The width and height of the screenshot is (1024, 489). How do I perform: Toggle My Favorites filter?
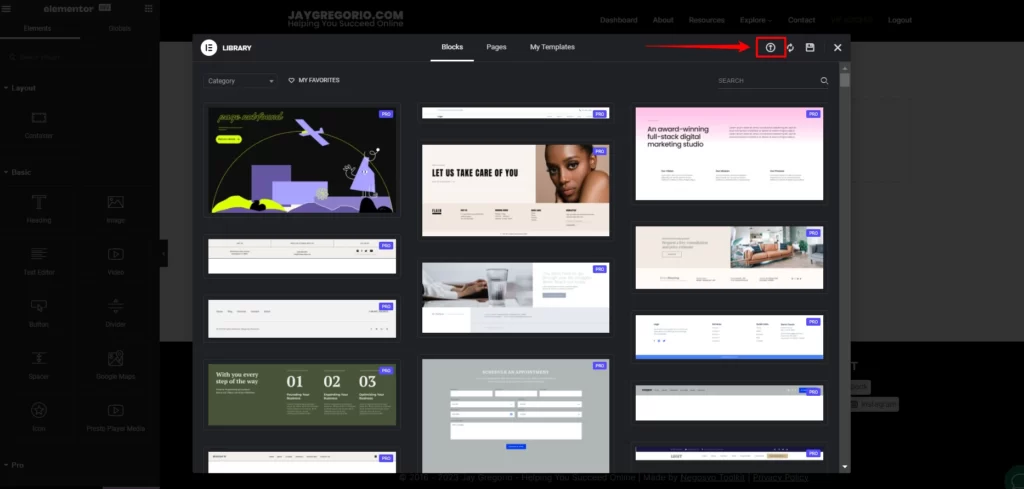[313, 80]
